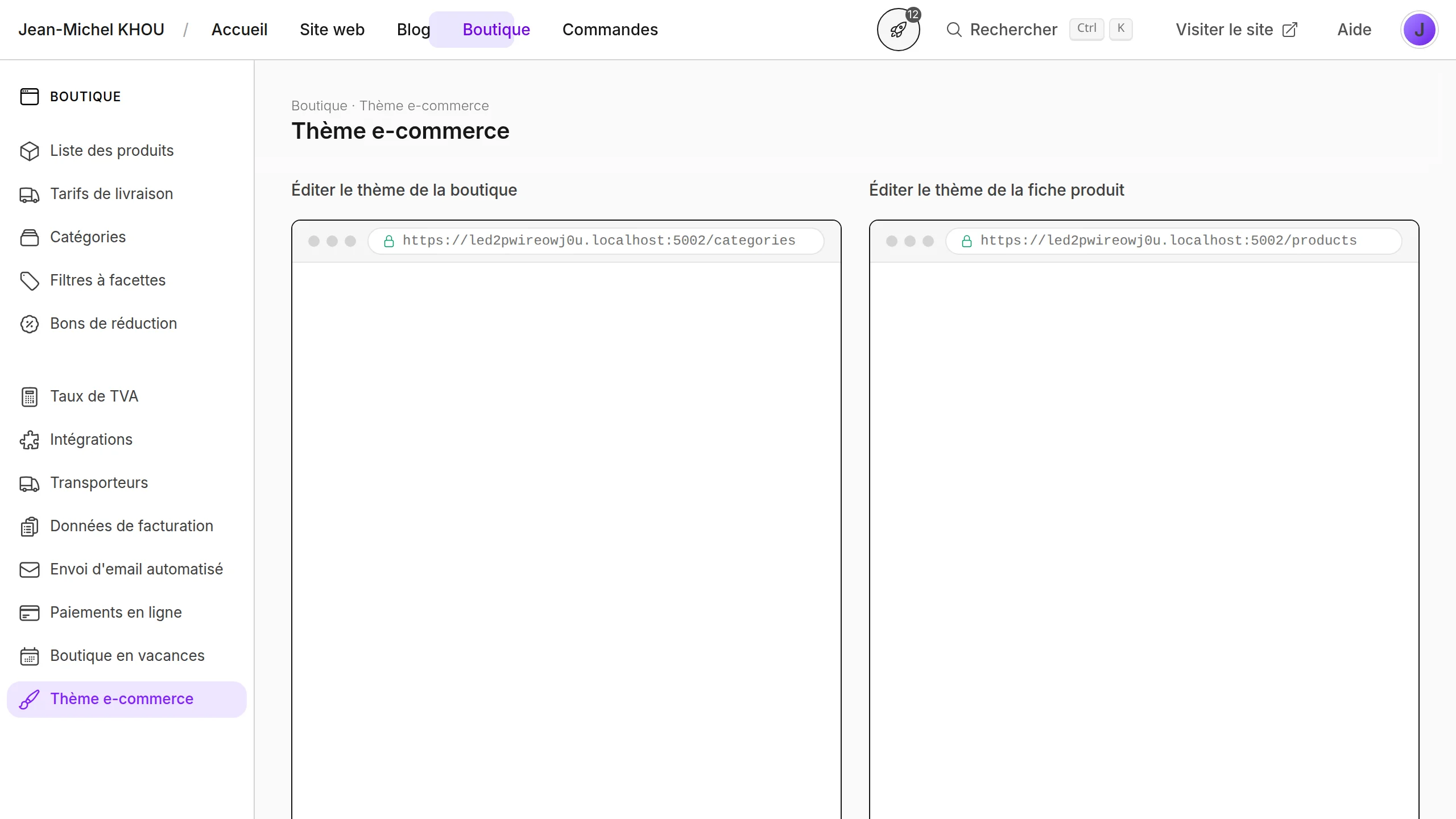Click the credit card Paiements en ligne icon
Image resolution: width=1456 pixels, height=819 pixels.
pyautogui.click(x=29, y=613)
